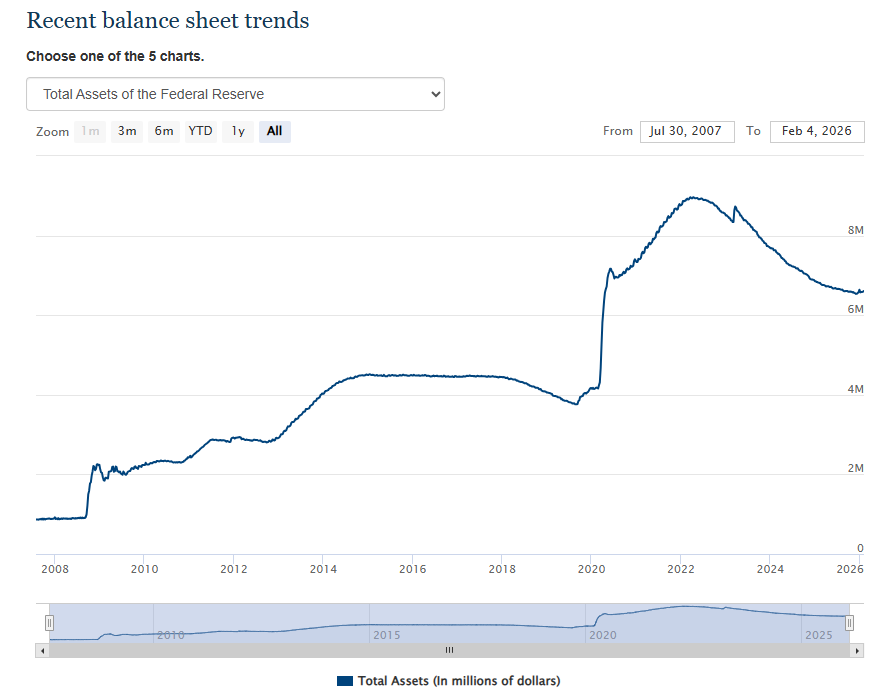The height and width of the screenshot is (691, 893).
Task: Click the horizontal scrollbar thumb
Action: click(449, 650)
